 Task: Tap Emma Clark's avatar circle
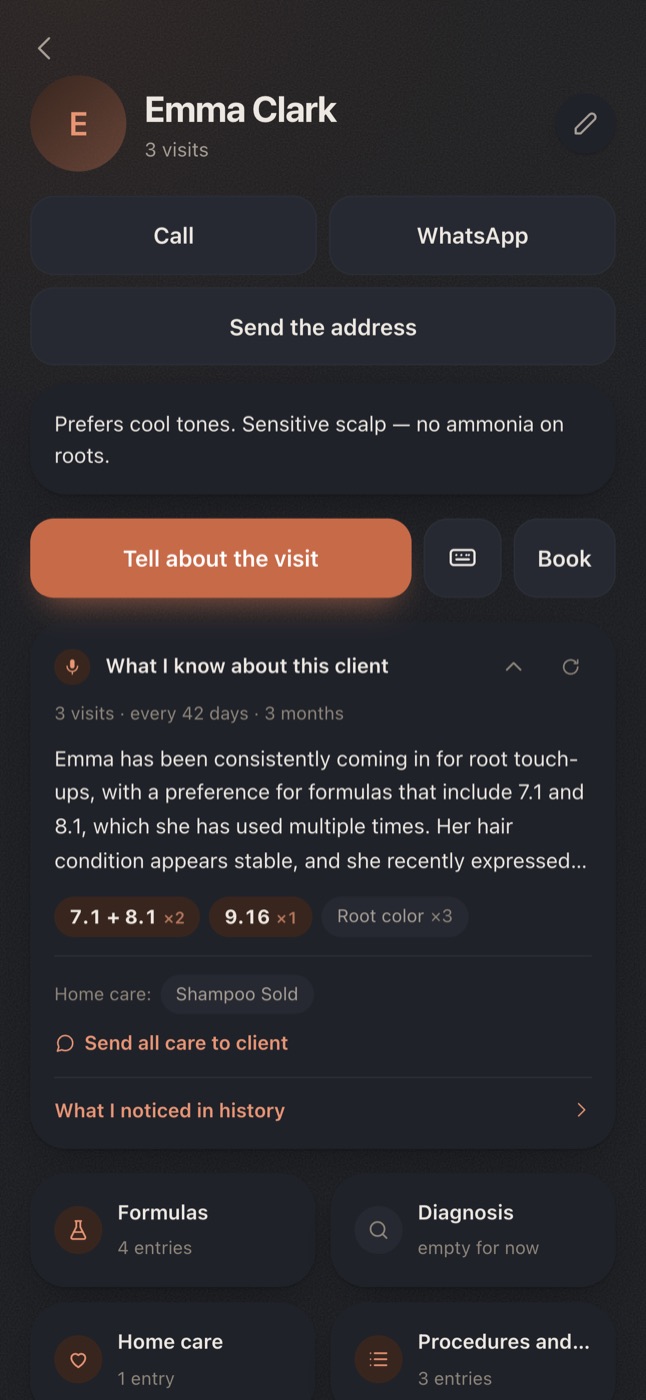tap(78, 124)
